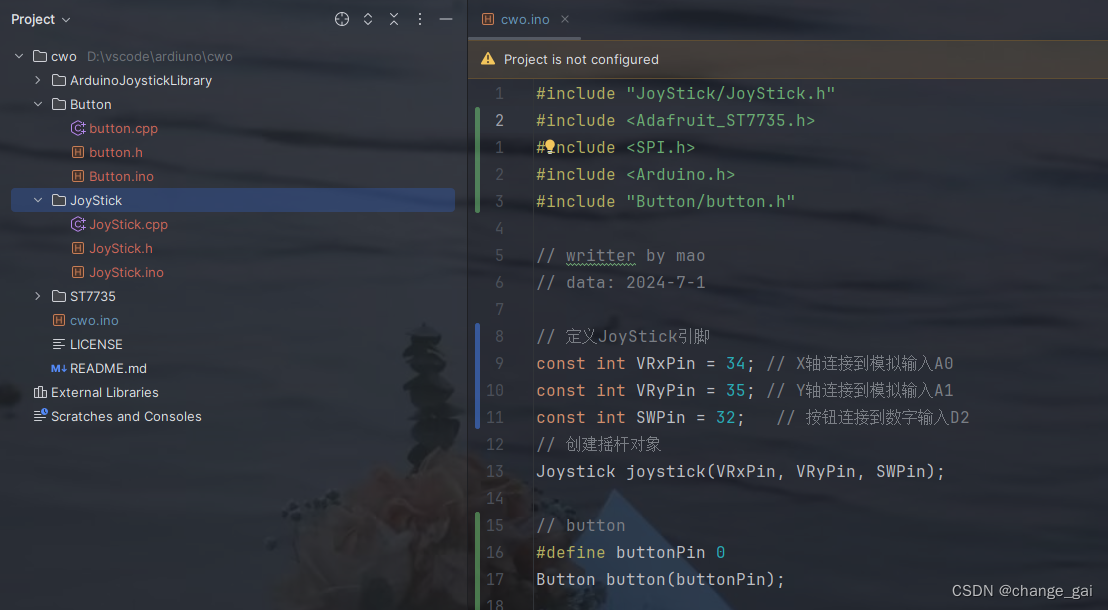The image size is (1108, 610).
Task: Select Scratches and Consoles node
Action: [126, 416]
